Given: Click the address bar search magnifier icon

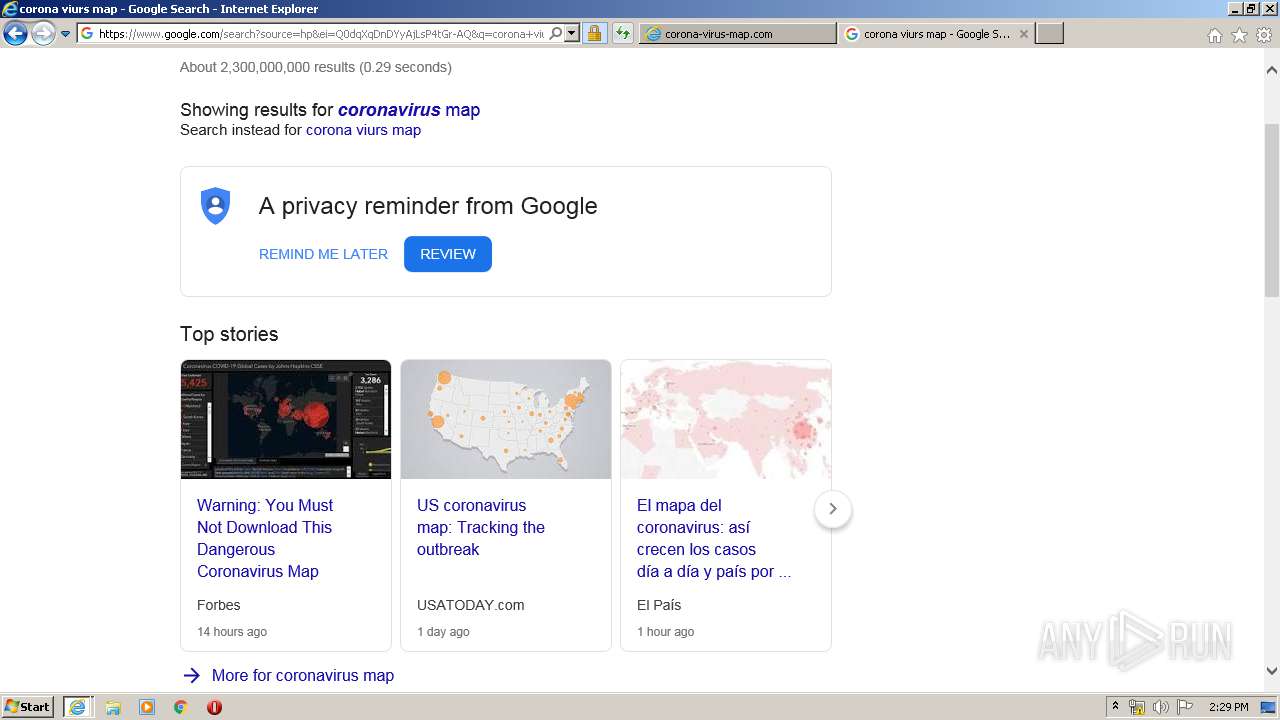Looking at the screenshot, I should click(x=556, y=34).
